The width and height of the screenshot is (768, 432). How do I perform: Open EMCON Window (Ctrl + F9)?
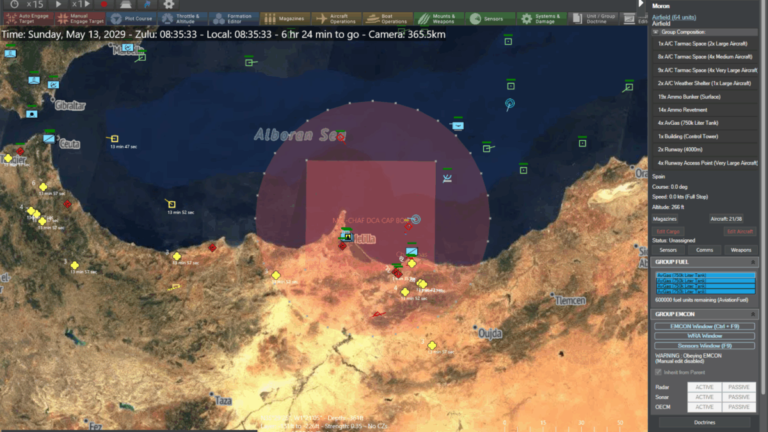click(x=704, y=326)
